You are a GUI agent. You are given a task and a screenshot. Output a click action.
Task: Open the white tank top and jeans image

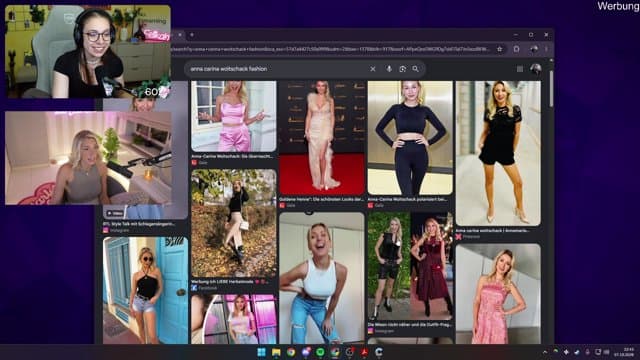322,278
